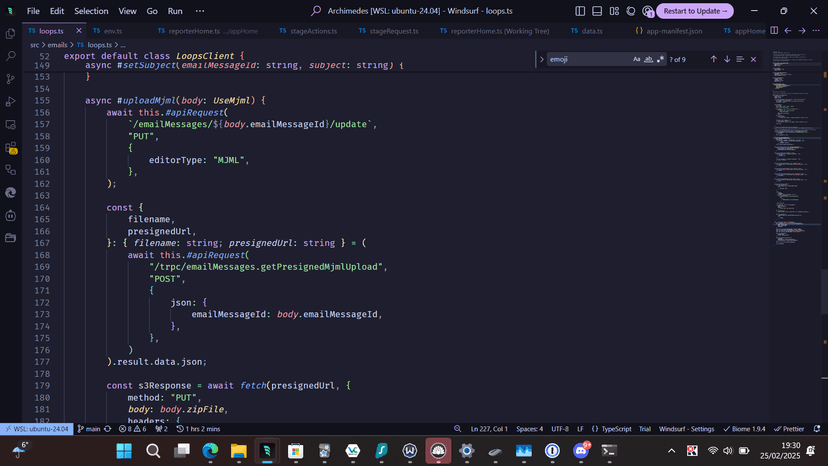Open the Run and Debug view
The width and height of the screenshot is (828, 466).
coord(11,101)
